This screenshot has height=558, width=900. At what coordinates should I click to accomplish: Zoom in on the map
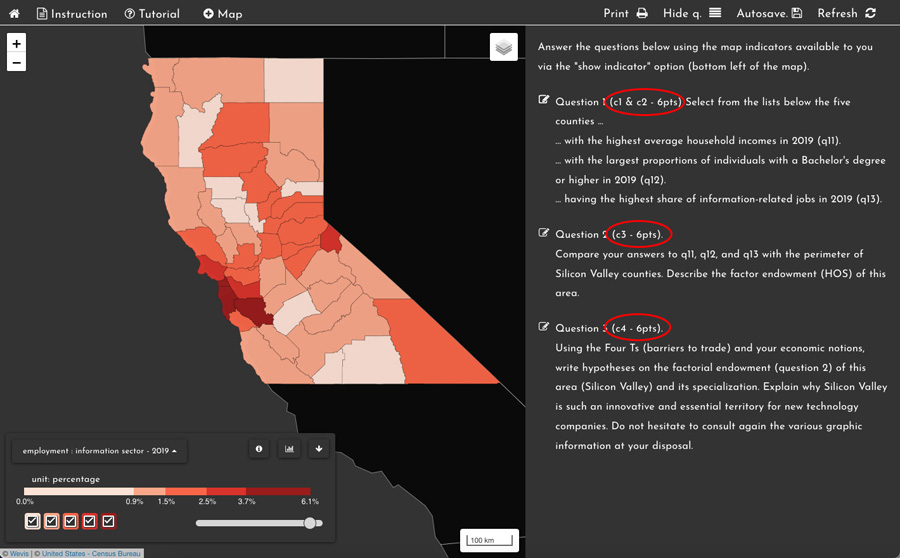(x=17, y=43)
